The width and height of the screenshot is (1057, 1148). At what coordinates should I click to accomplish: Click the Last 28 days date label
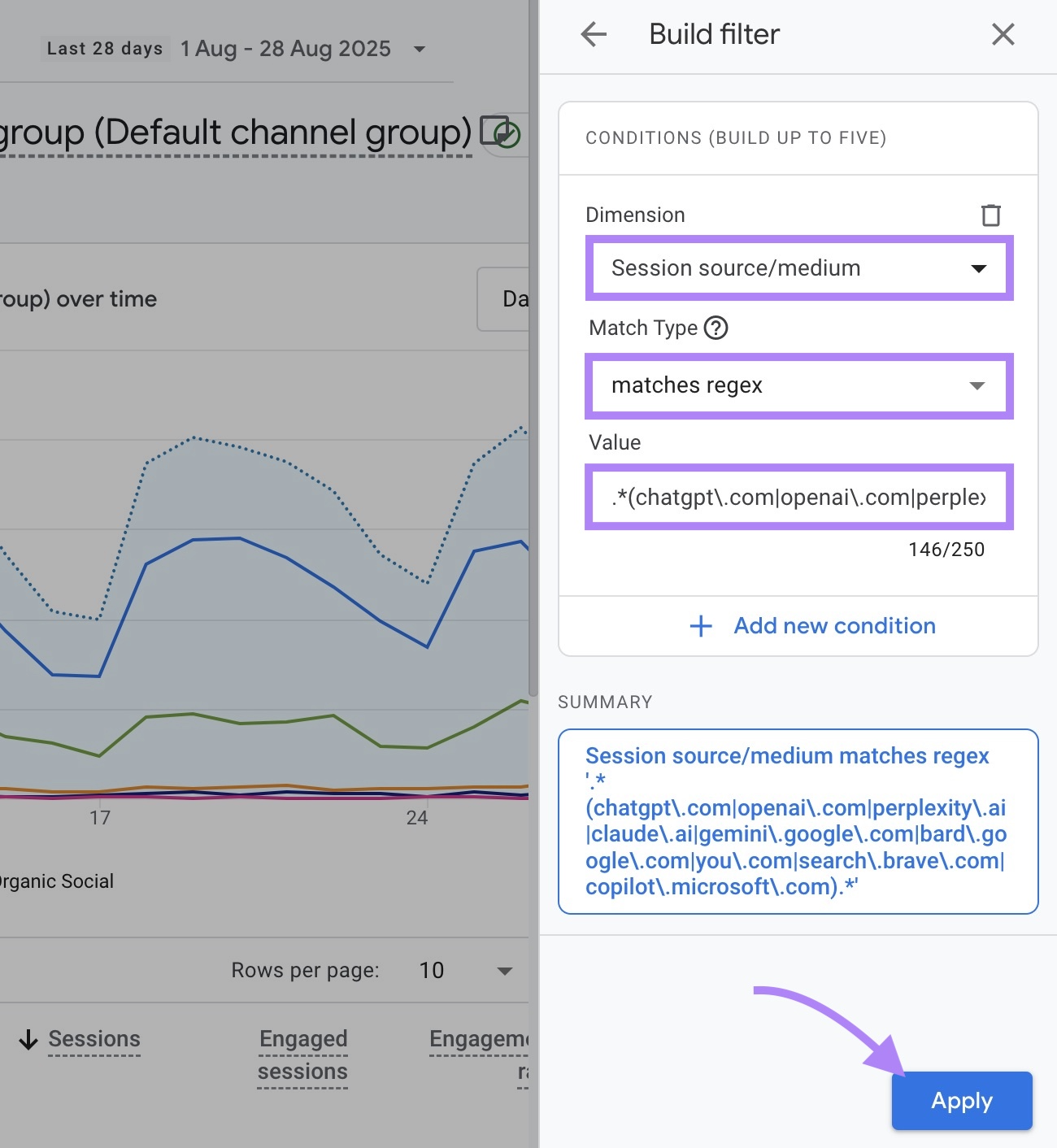pyautogui.click(x=105, y=49)
